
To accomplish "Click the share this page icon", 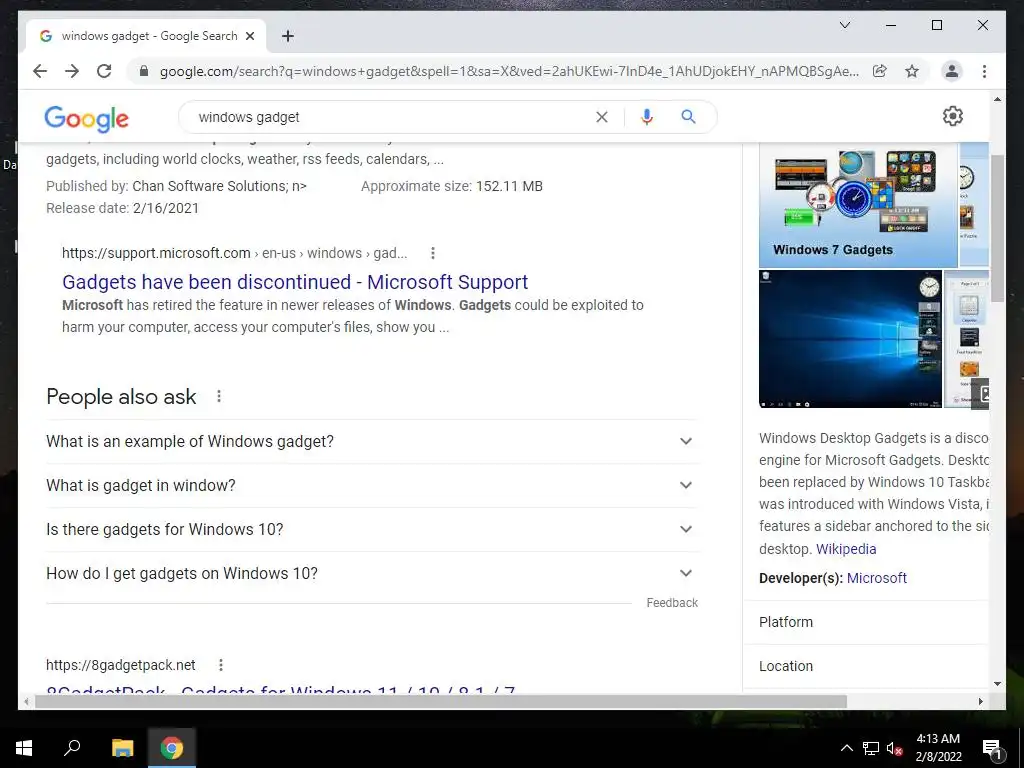I will [x=880, y=71].
